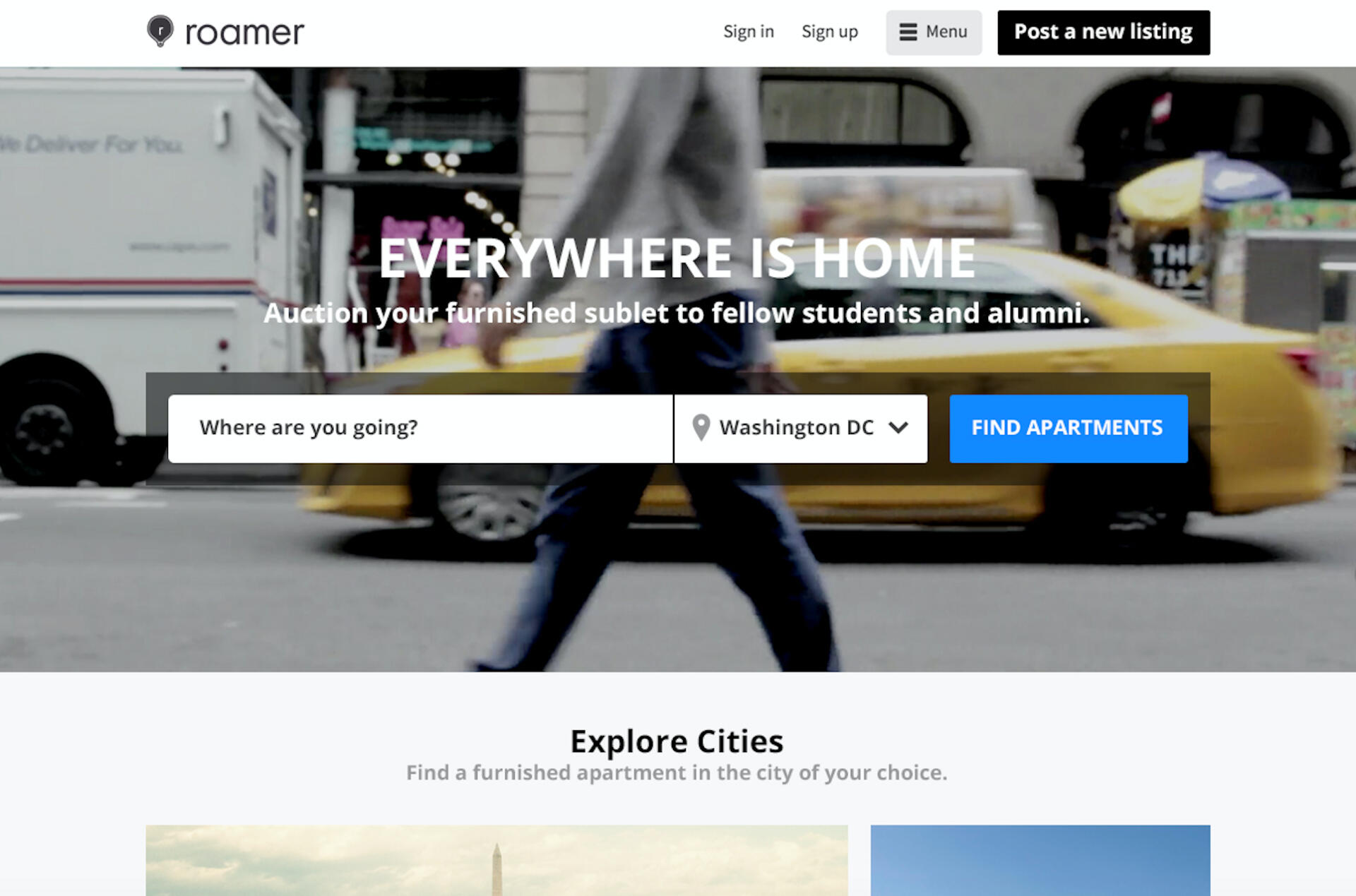Open the Menu label

point(946,32)
